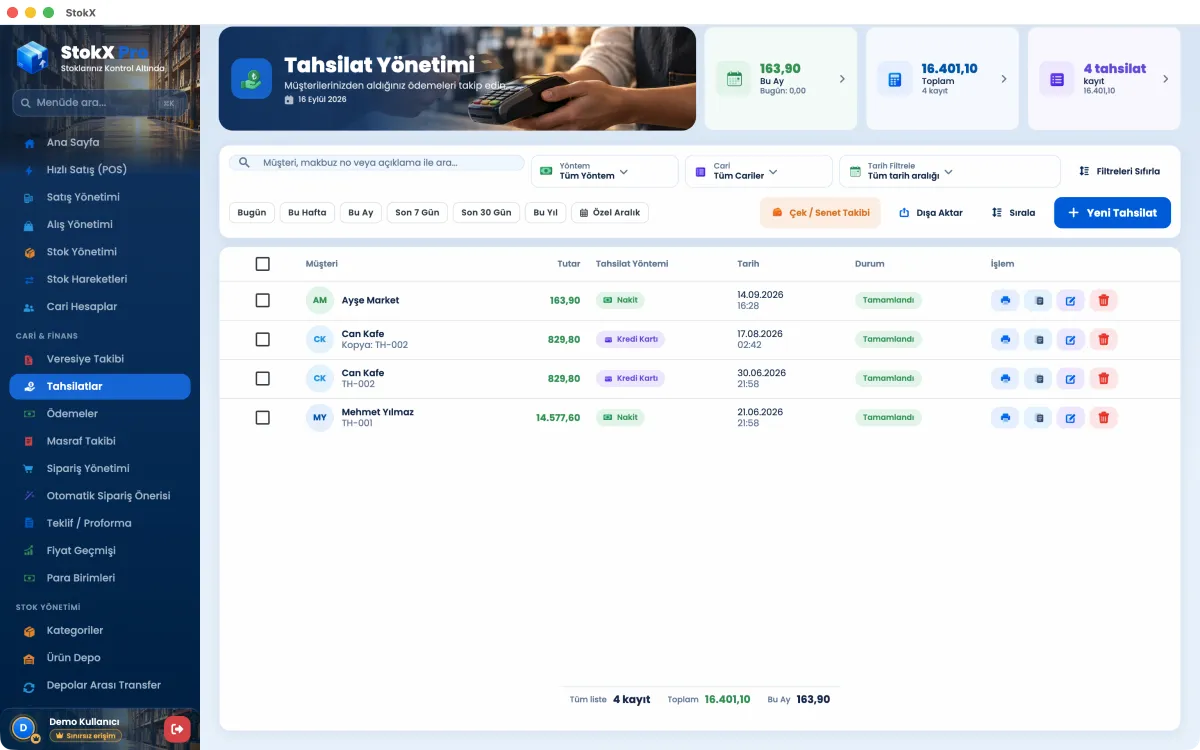
Task: Check the Can Kafe TH-002 row checkbox
Action: [x=263, y=378]
